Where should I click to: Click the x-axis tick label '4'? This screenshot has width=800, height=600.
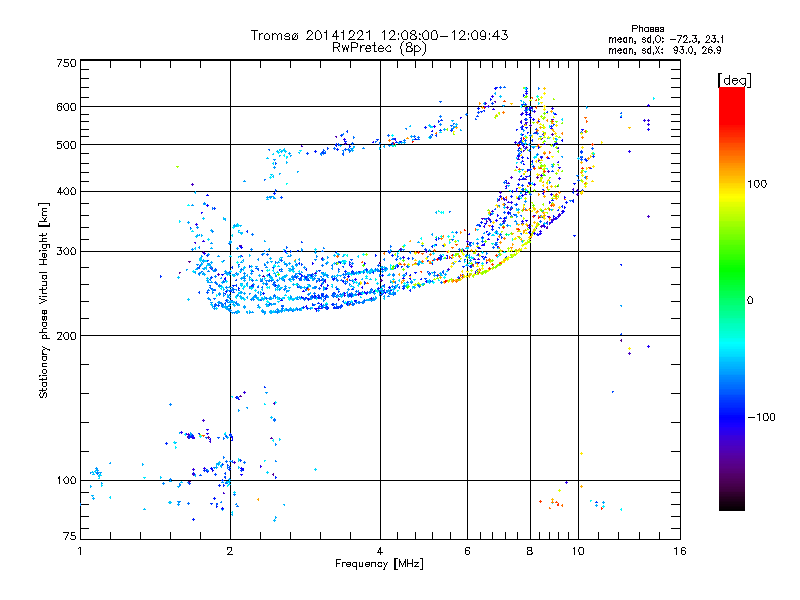380,551
